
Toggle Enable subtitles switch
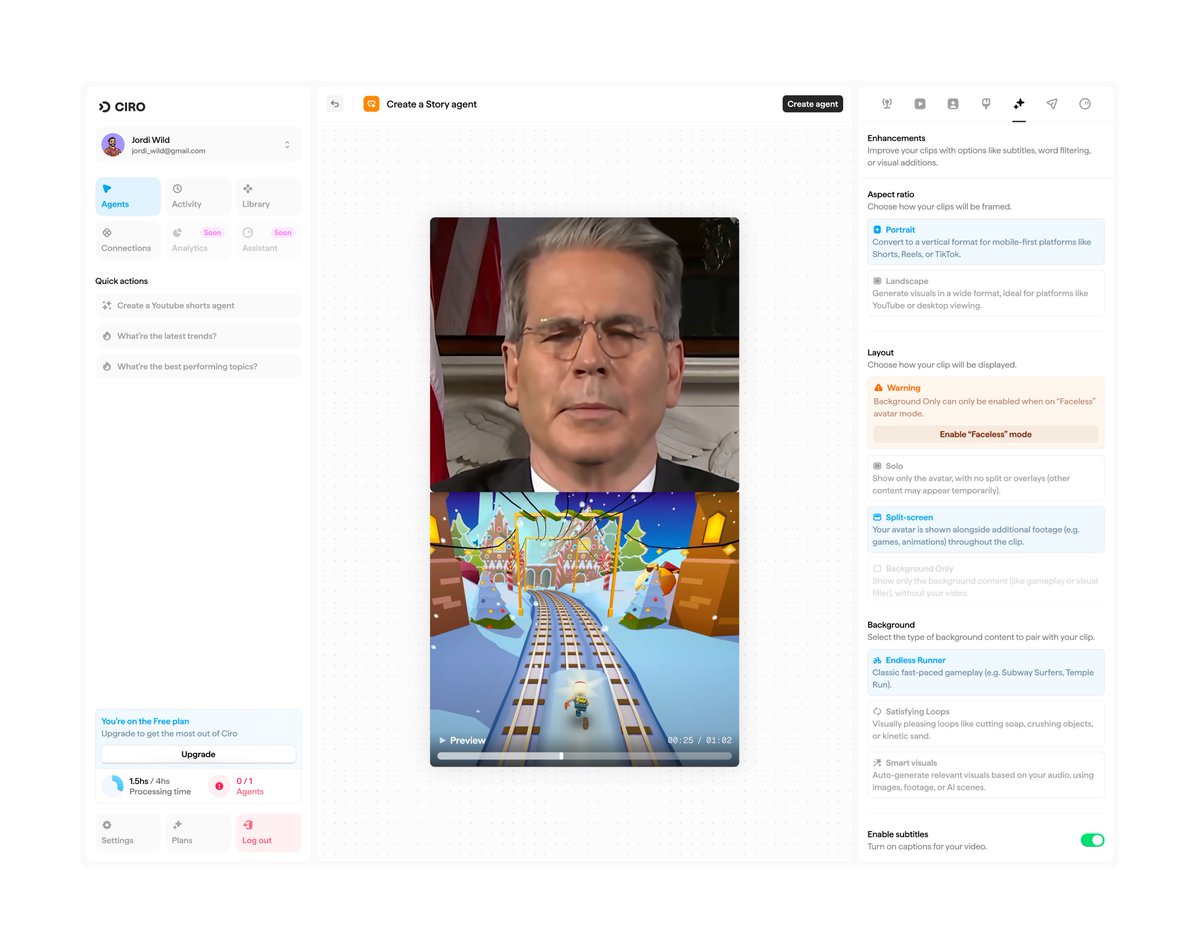pos(1092,840)
